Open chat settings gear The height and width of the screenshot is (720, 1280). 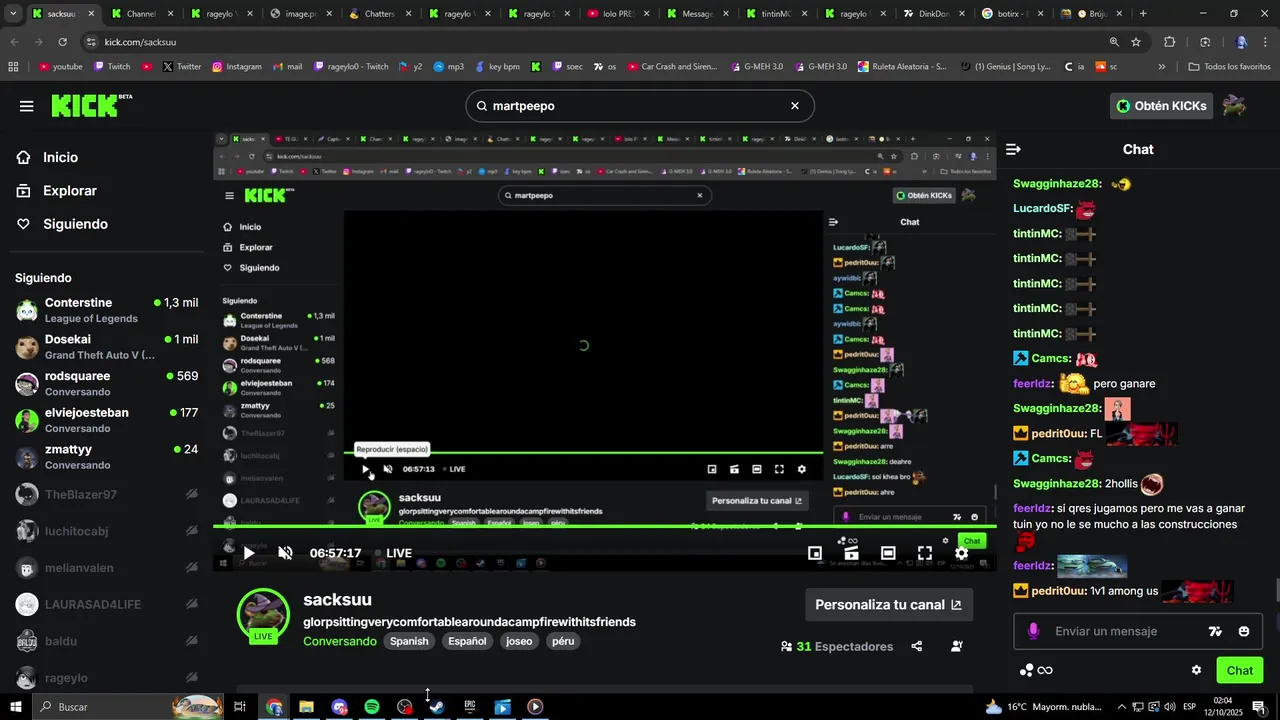1196,670
